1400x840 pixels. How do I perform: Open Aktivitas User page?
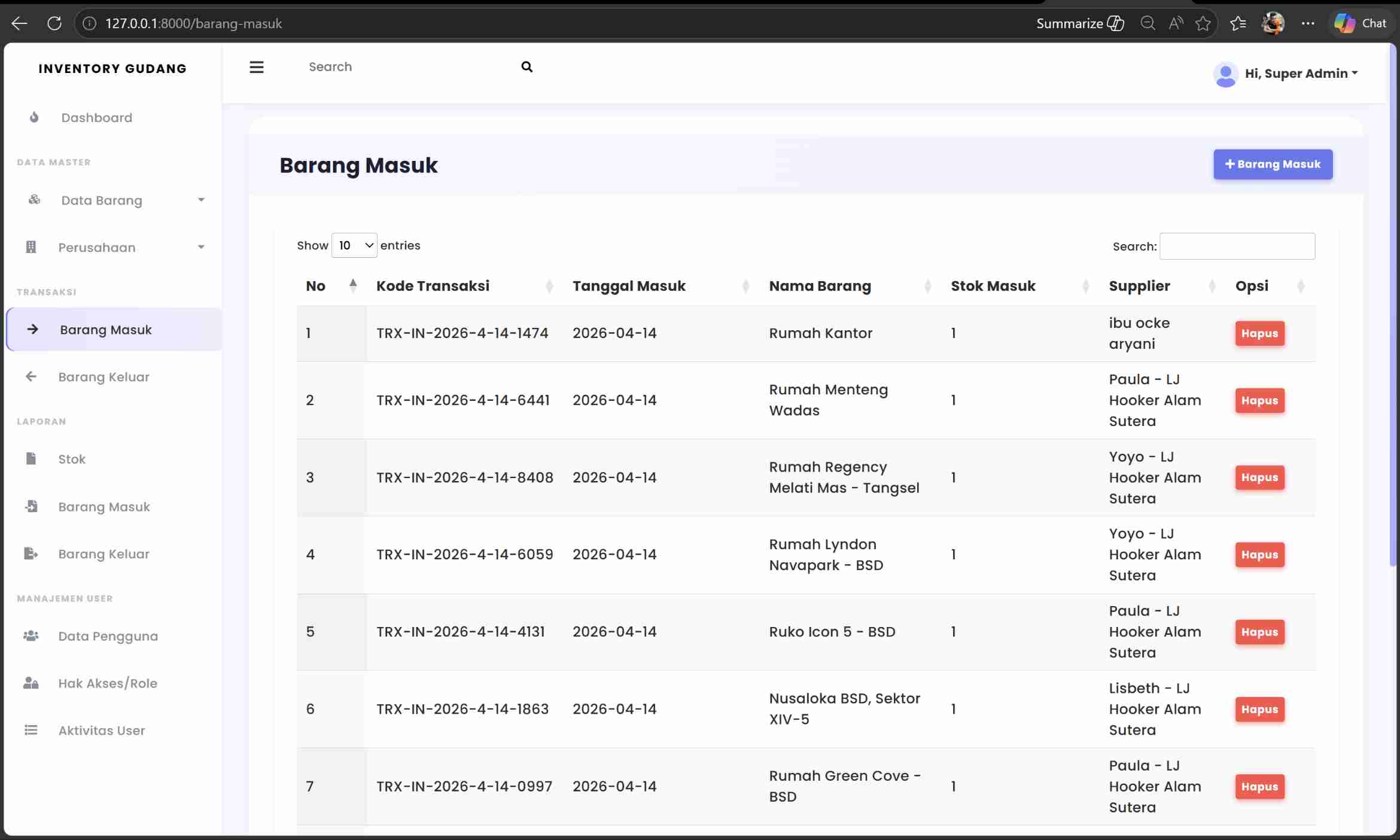pos(102,730)
